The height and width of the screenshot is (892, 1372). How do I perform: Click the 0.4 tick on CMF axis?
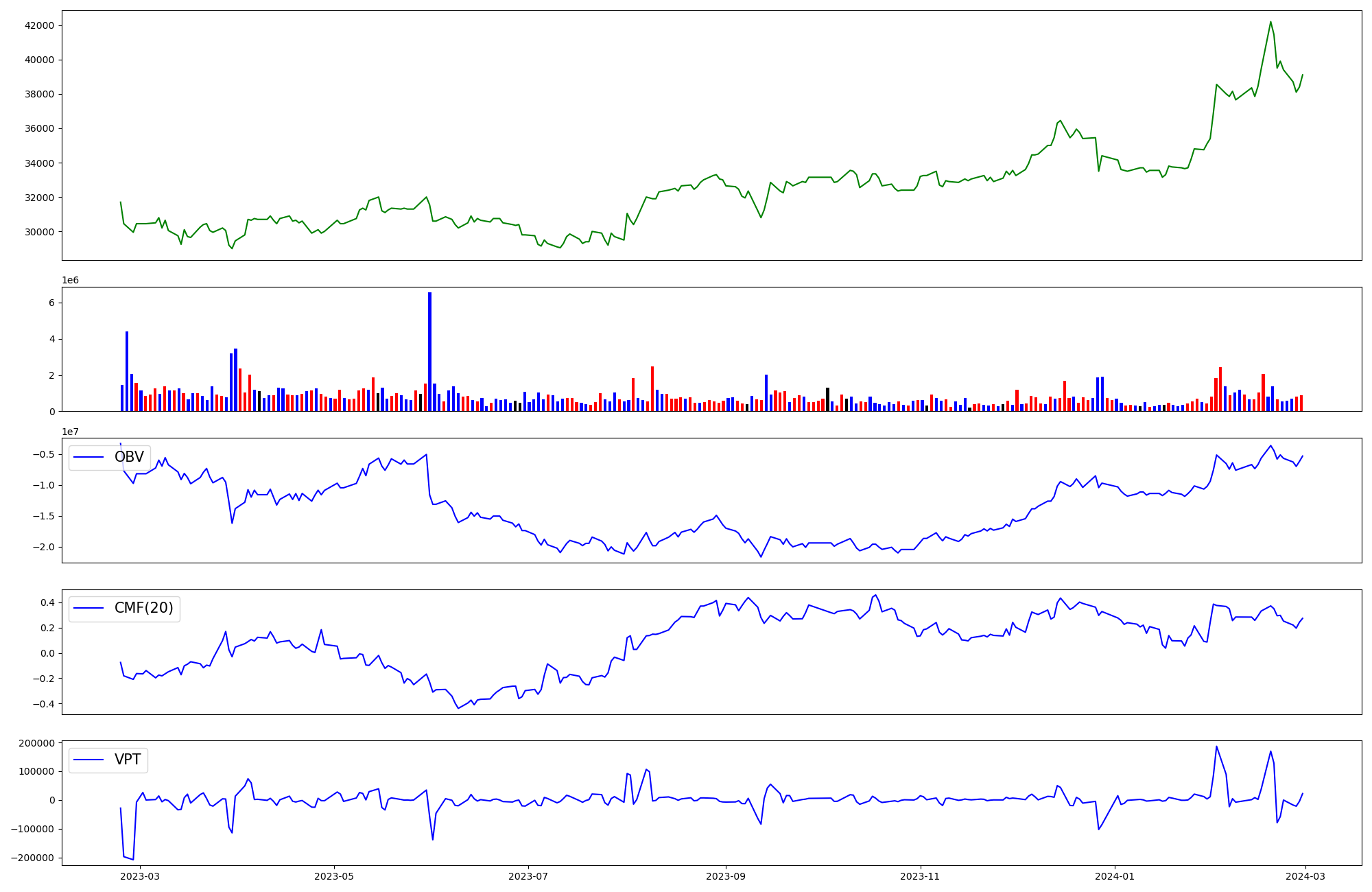click(47, 602)
